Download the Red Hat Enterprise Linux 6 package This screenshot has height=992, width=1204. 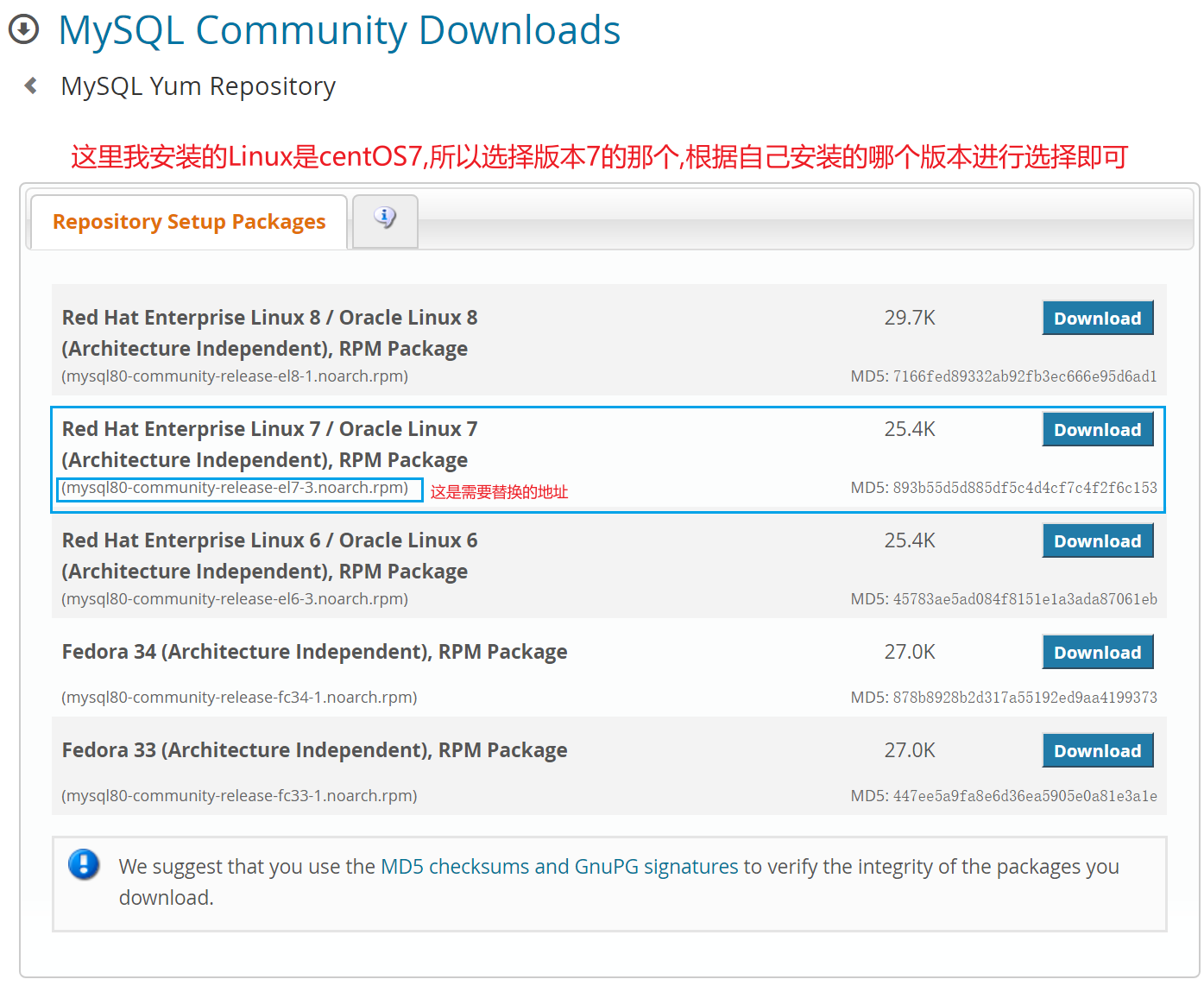coord(1097,540)
